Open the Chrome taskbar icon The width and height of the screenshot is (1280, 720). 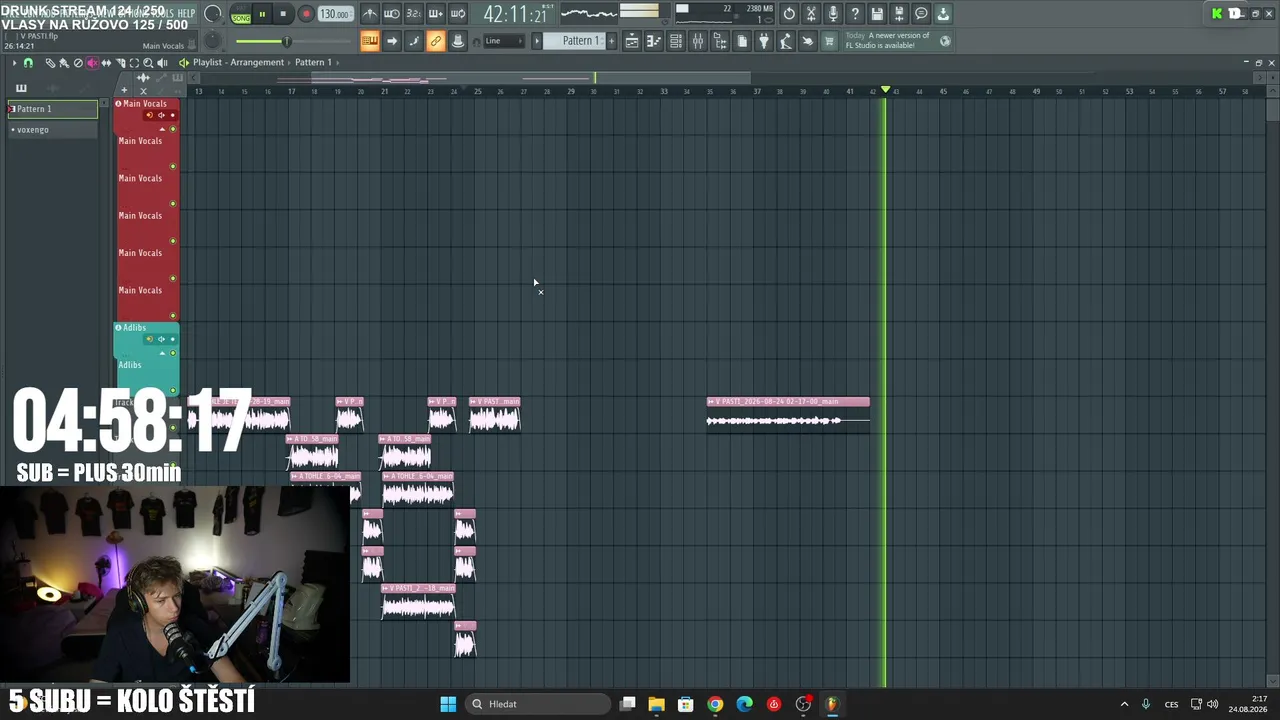[x=715, y=704]
